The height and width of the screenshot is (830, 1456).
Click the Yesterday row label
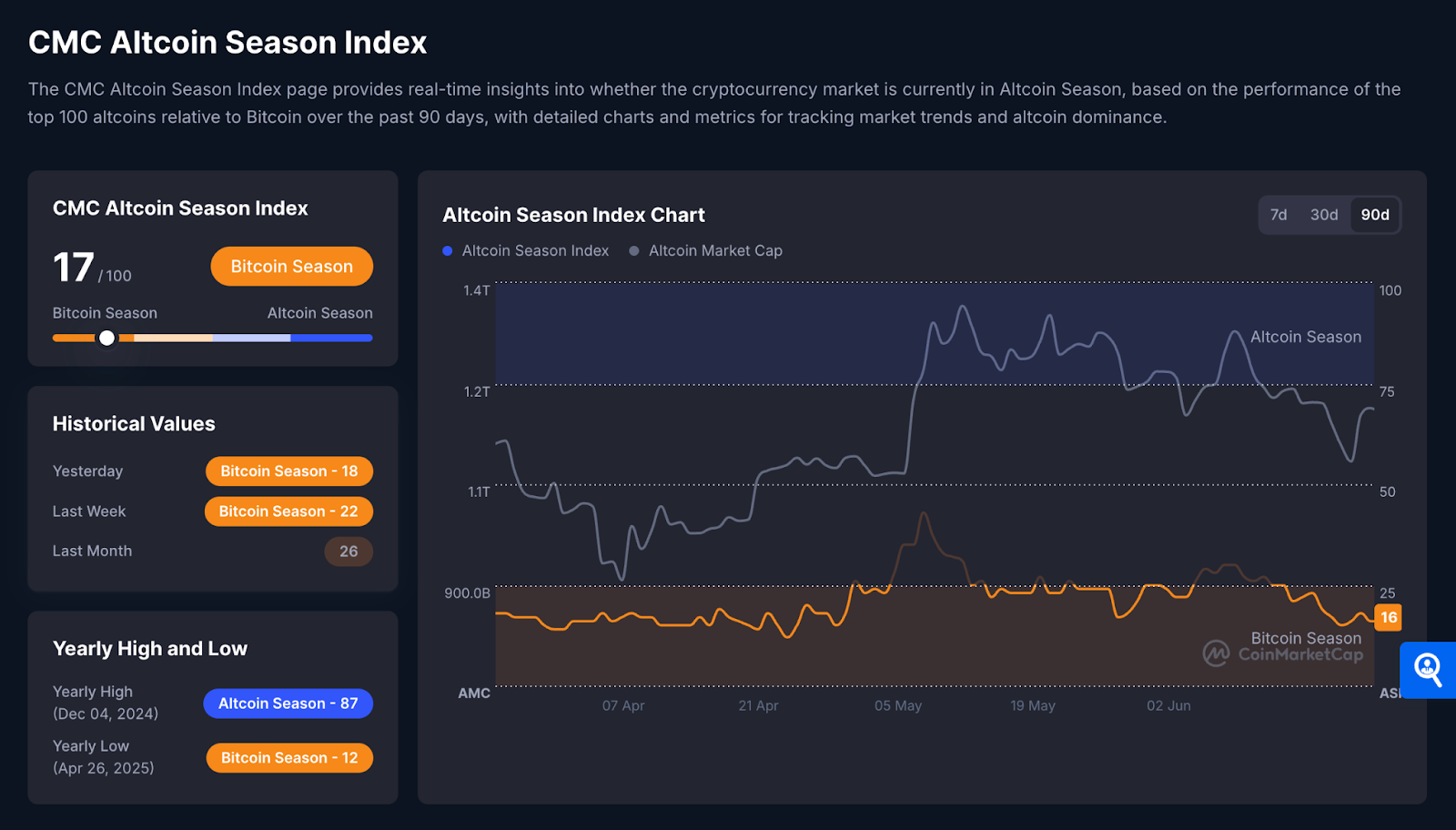(87, 471)
